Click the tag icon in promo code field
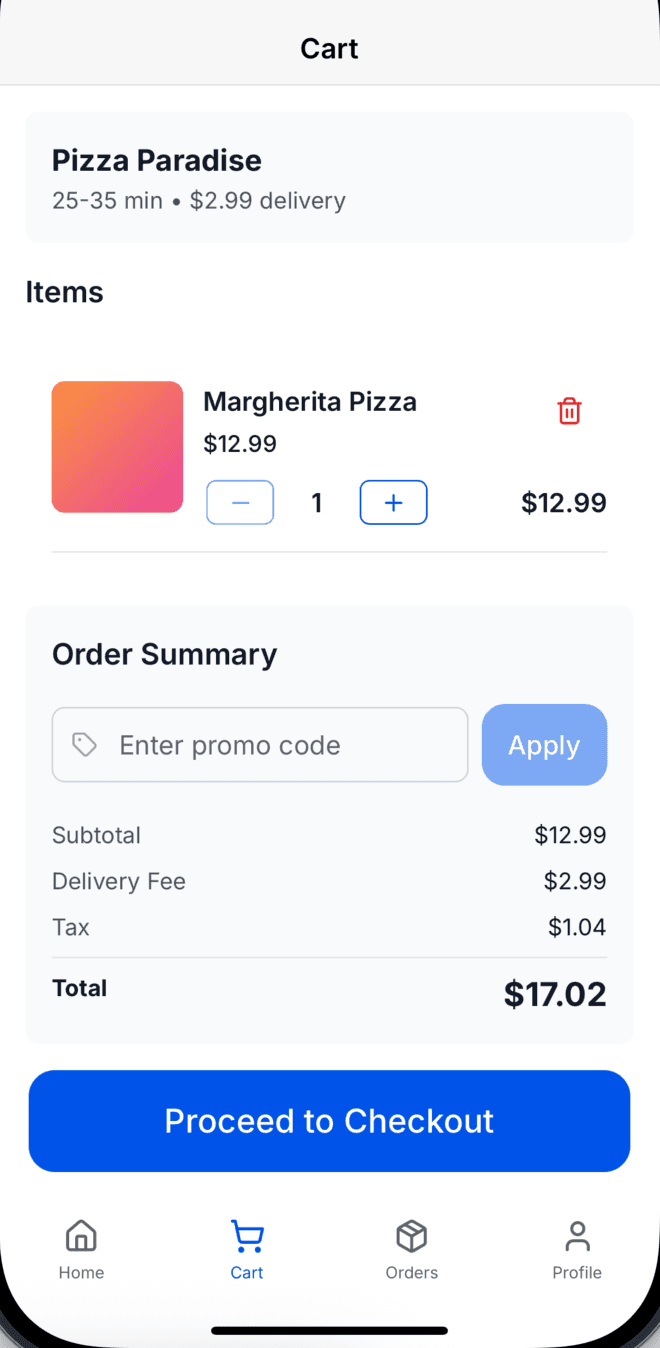Viewport: 660px width, 1348px height. click(84, 744)
